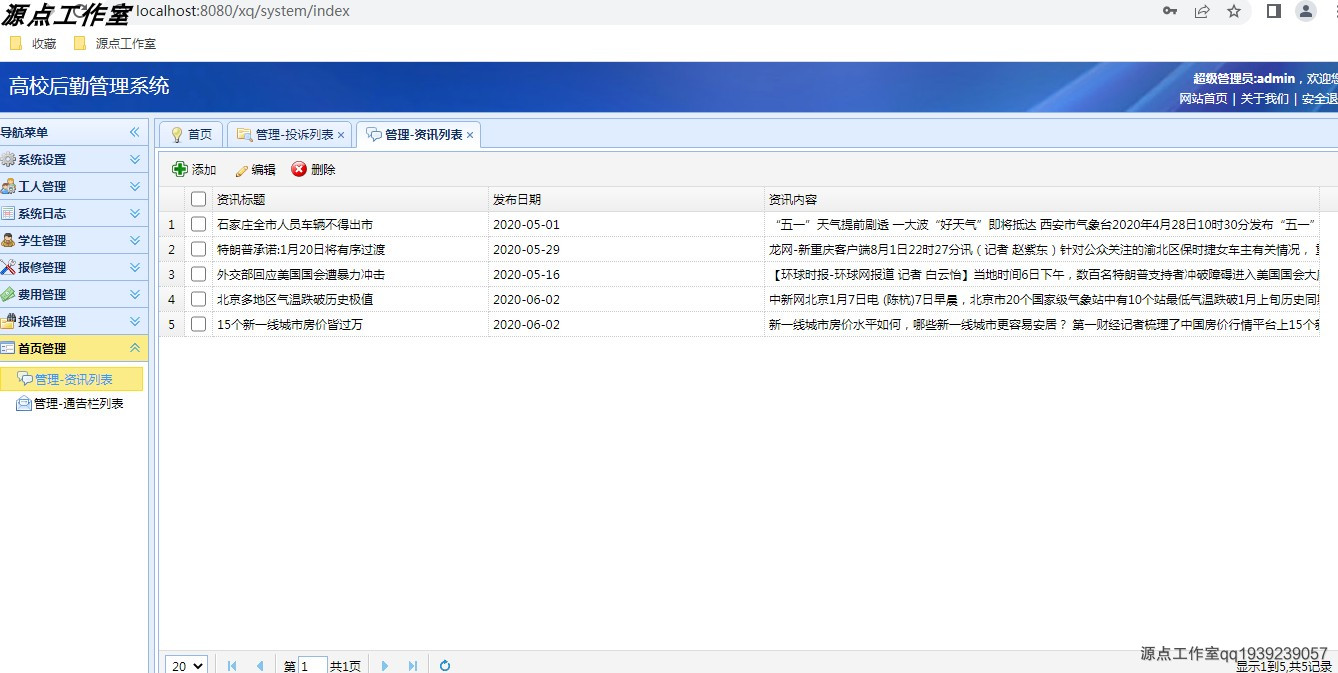Select the 系统设置 gear icon in the sidebar
This screenshot has height=673, width=1338.
(x=11, y=159)
